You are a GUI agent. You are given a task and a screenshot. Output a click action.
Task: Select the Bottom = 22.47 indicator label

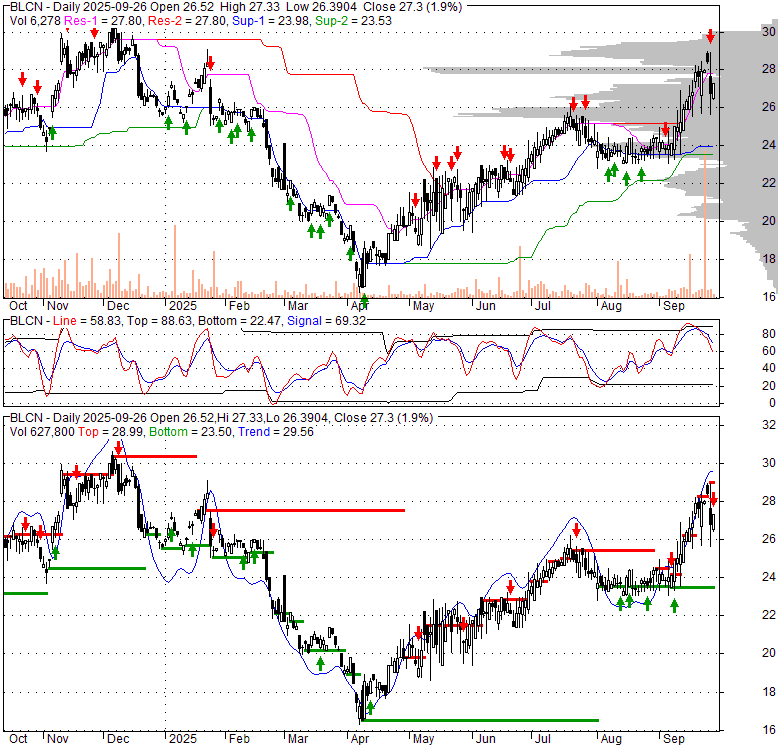tap(241, 321)
